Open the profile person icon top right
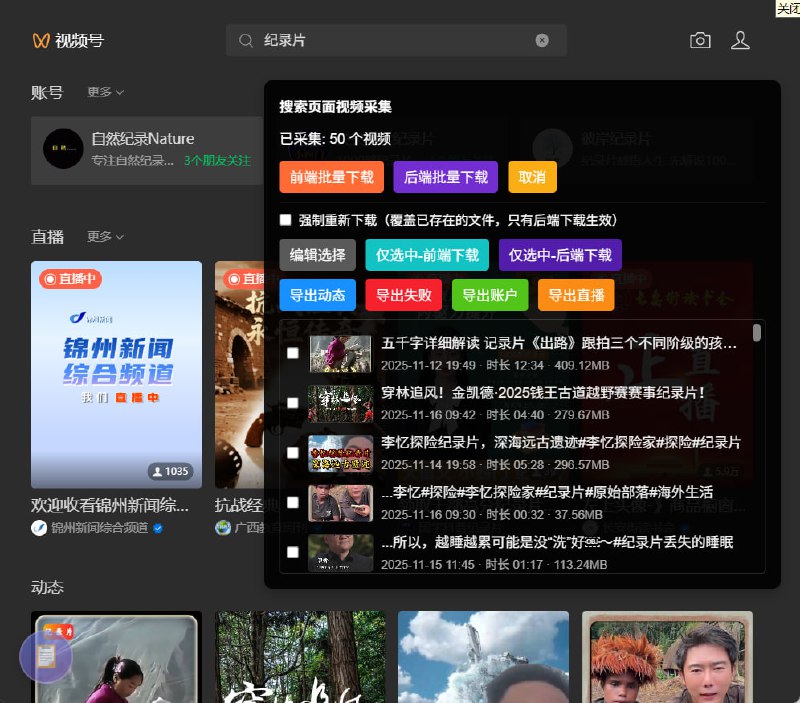The width and height of the screenshot is (800, 703). pos(741,40)
